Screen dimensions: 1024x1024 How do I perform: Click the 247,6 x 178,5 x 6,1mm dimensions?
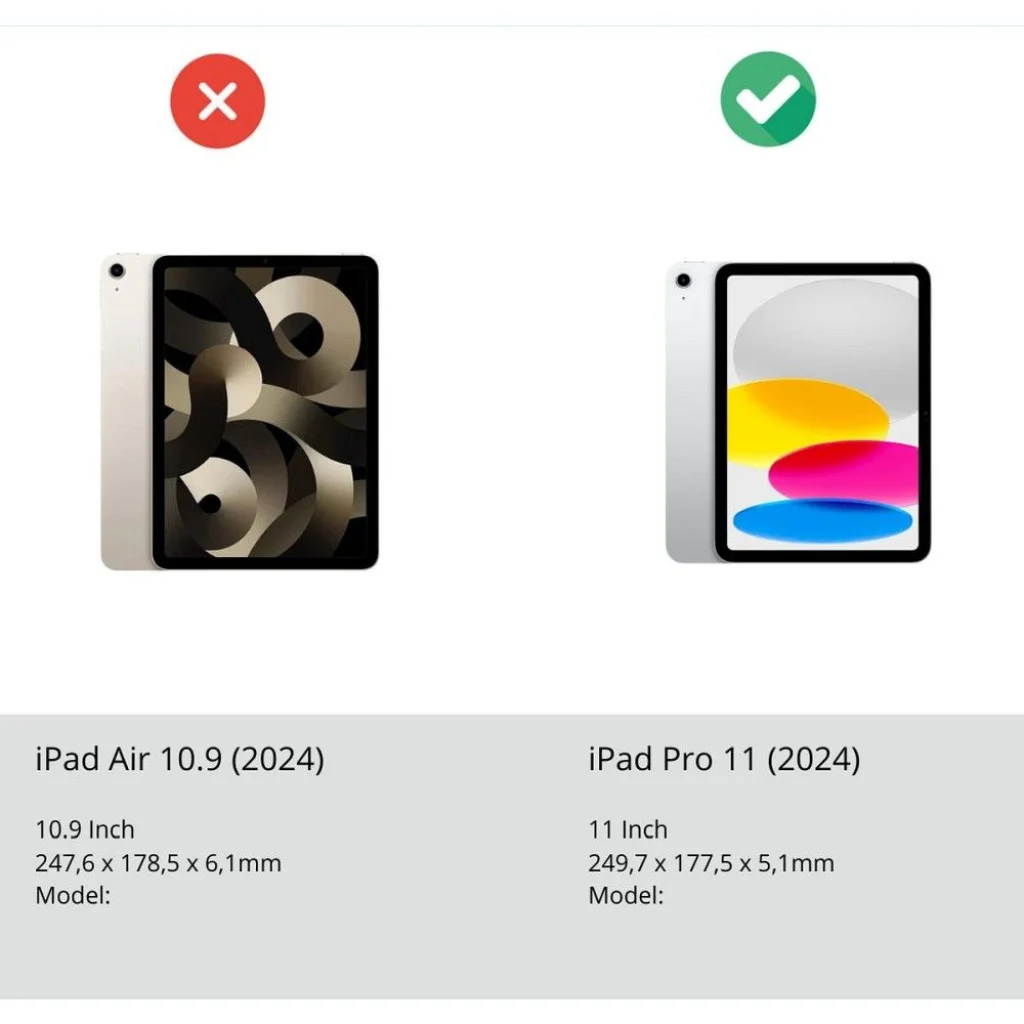(158, 863)
